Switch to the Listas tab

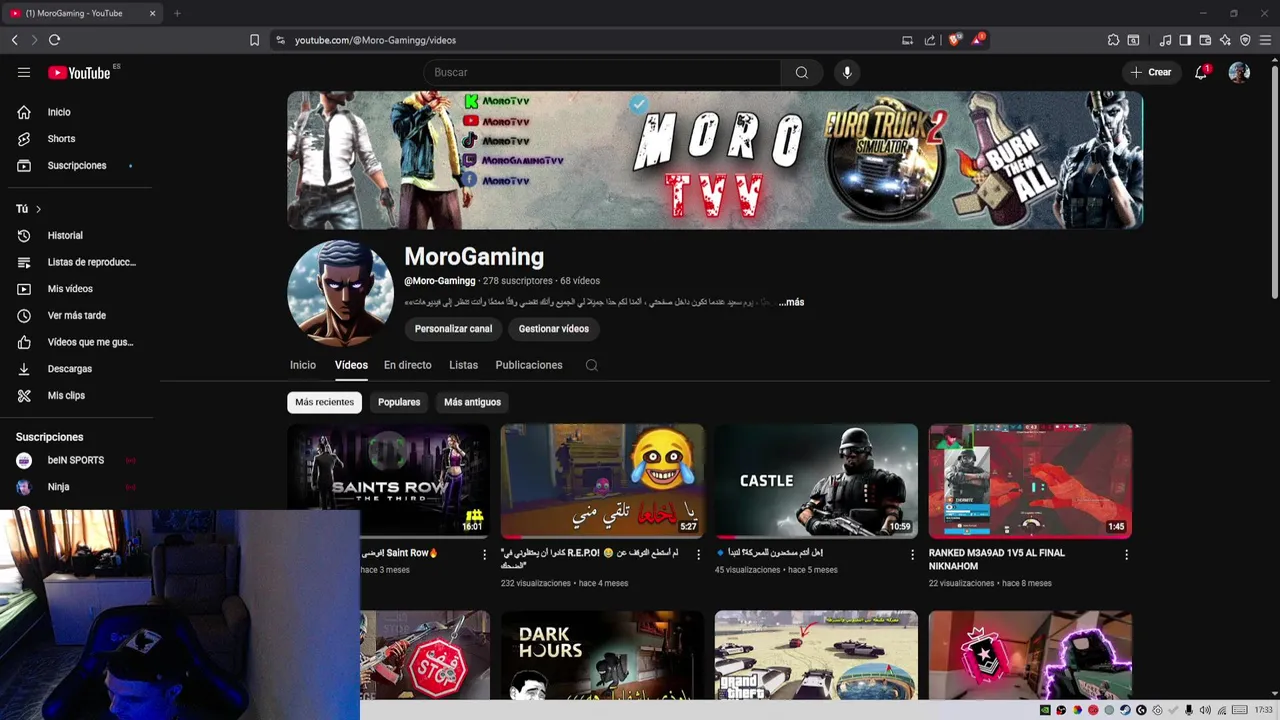(463, 365)
